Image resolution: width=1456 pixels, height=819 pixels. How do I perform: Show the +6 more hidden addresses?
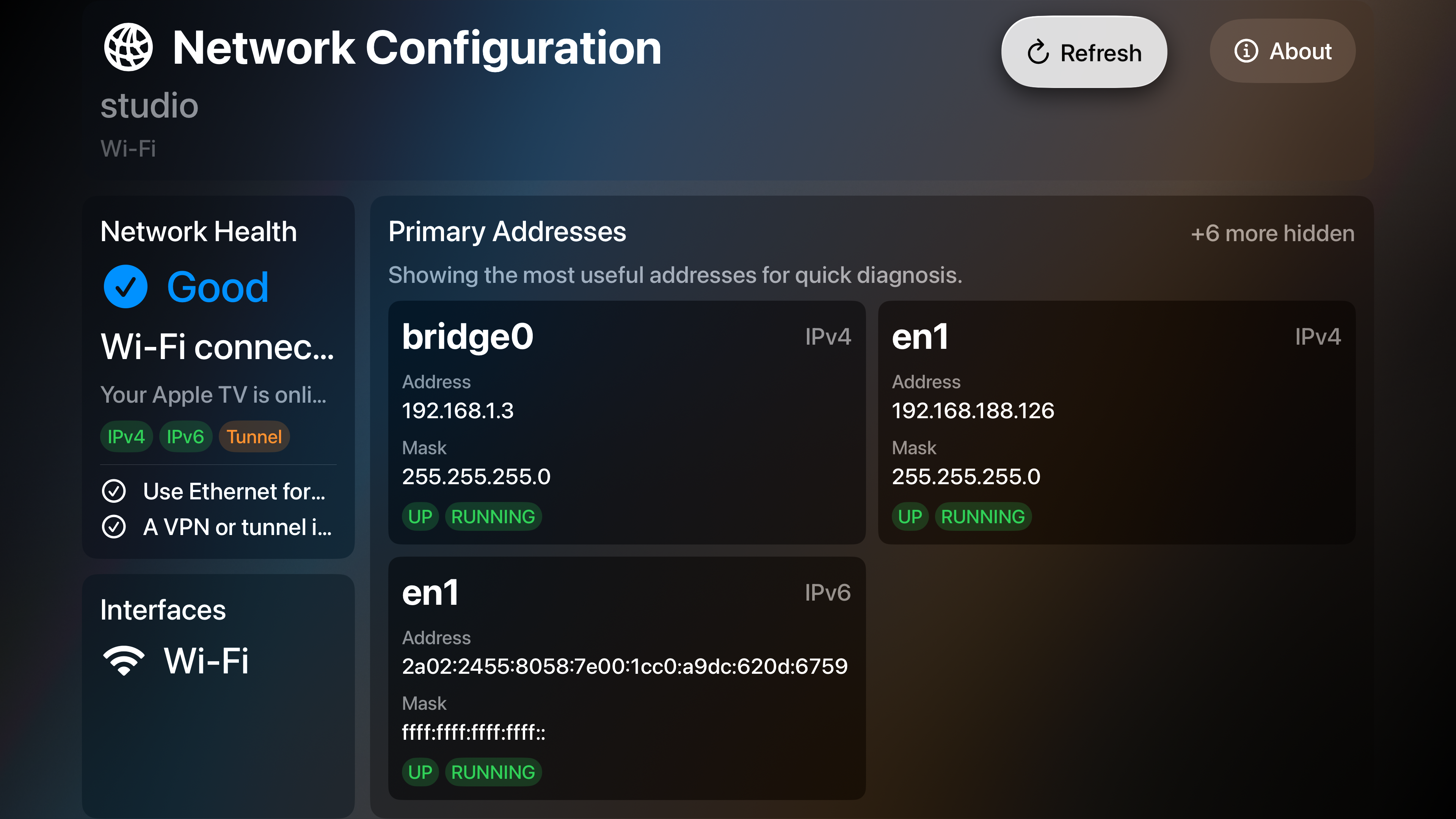[x=1272, y=233]
